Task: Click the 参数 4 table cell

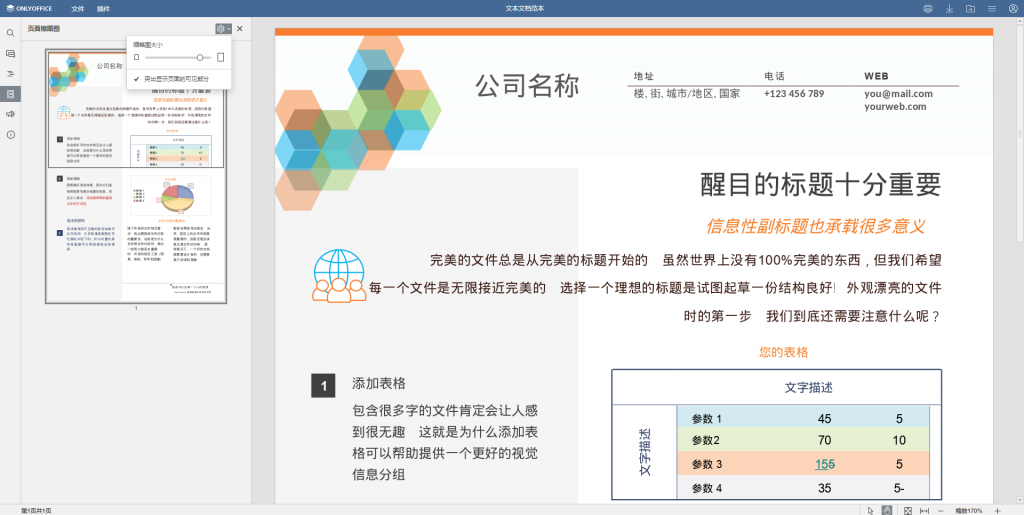Action: pos(707,488)
